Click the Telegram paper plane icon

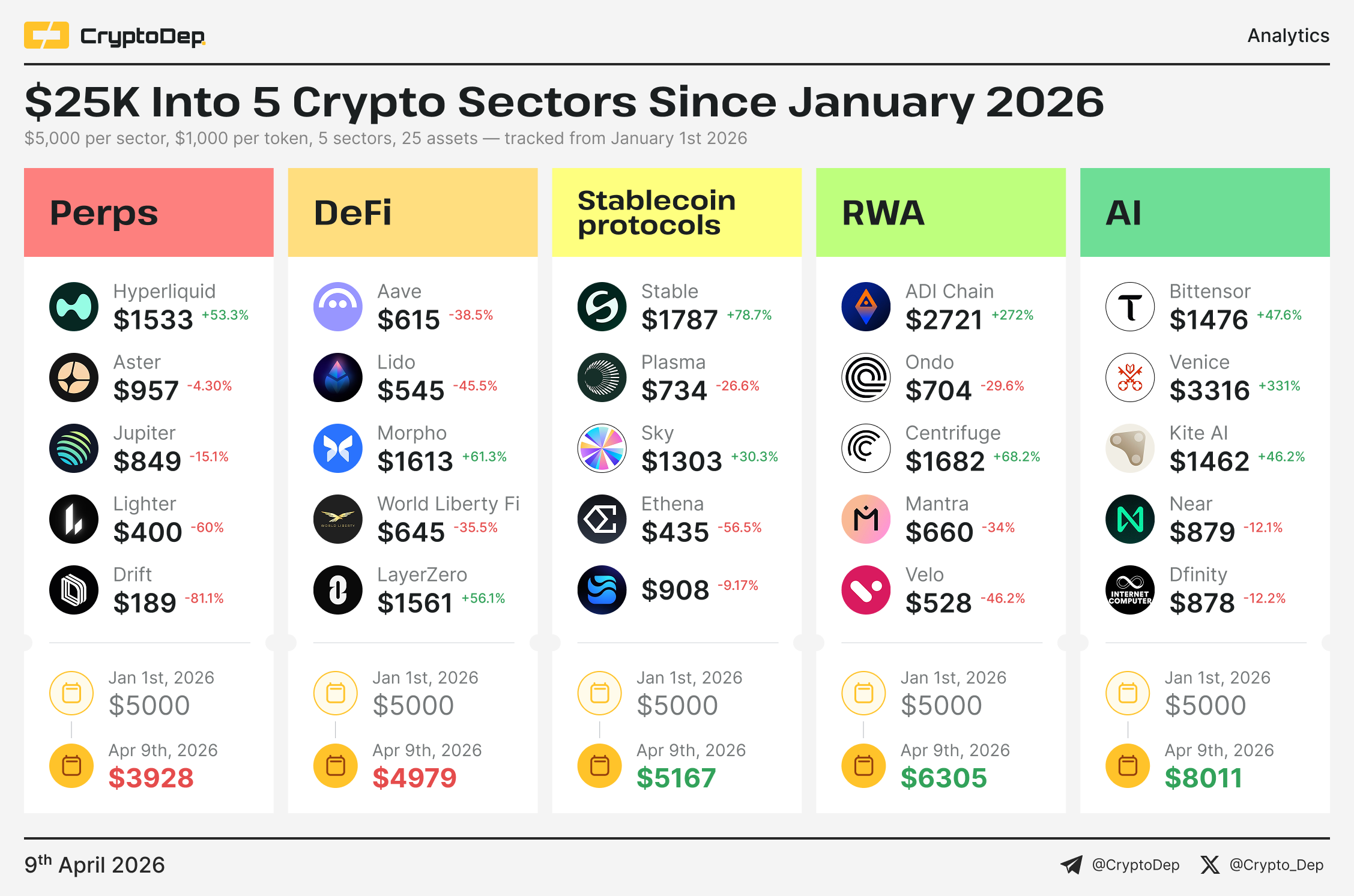click(x=1071, y=865)
